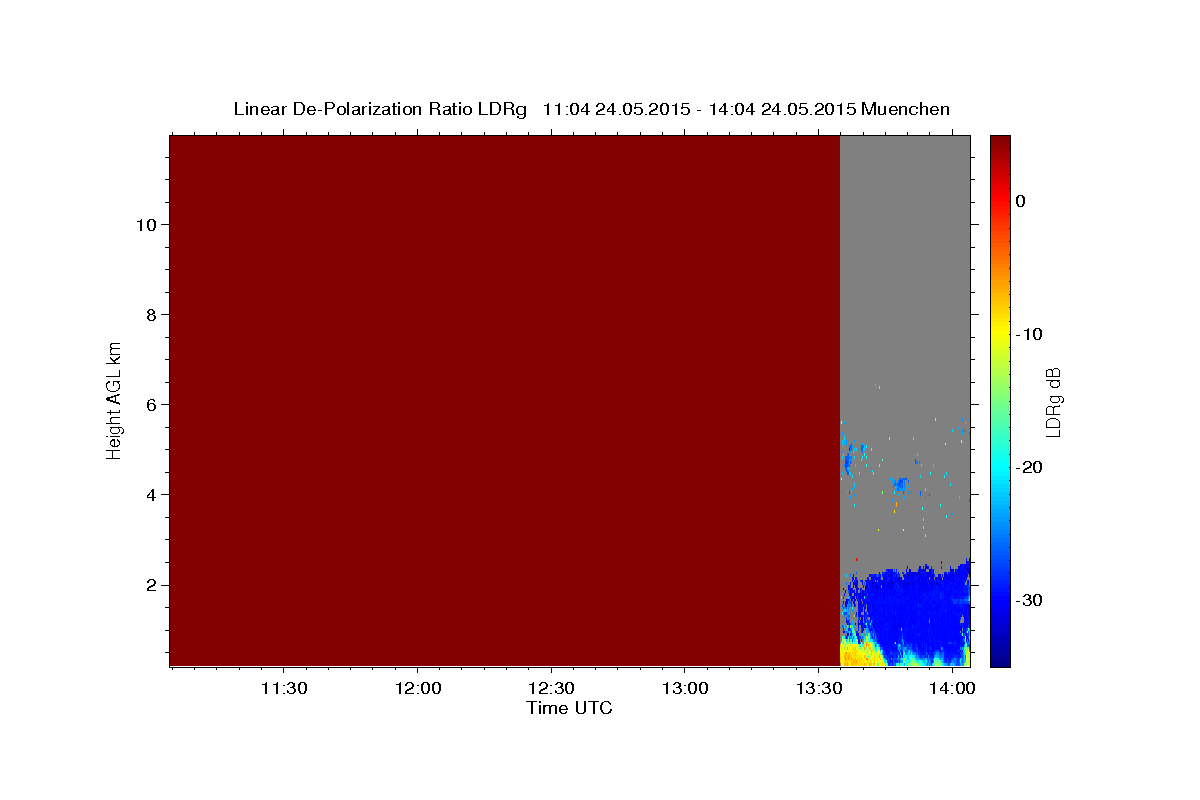The height and width of the screenshot is (800, 1200).
Task: Click the height tick label 4
Action: point(149,495)
